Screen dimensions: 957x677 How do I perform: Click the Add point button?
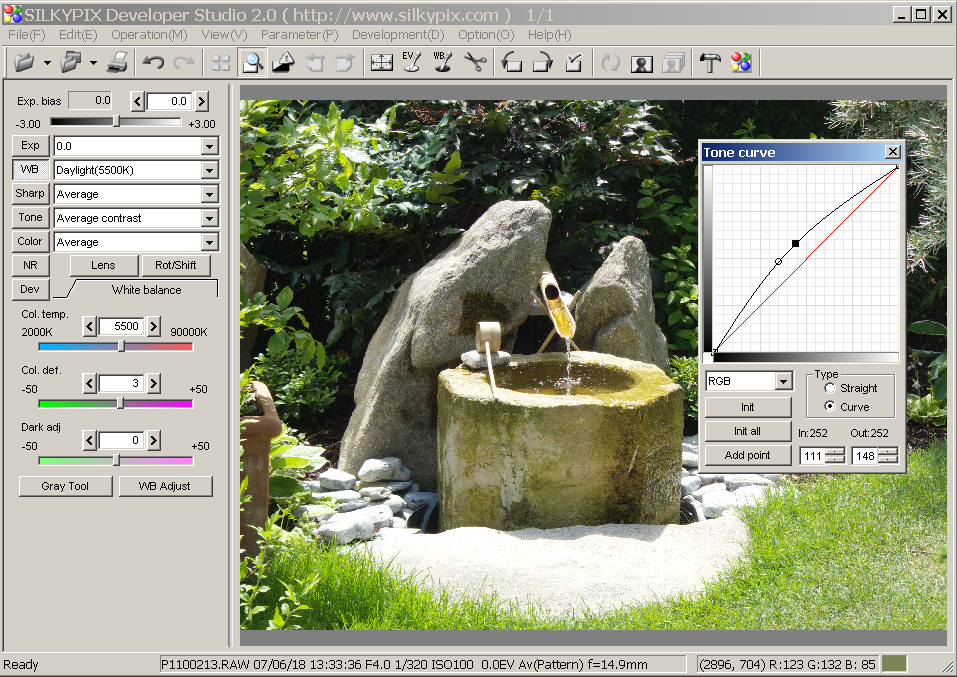pyautogui.click(x=747, y=456)
